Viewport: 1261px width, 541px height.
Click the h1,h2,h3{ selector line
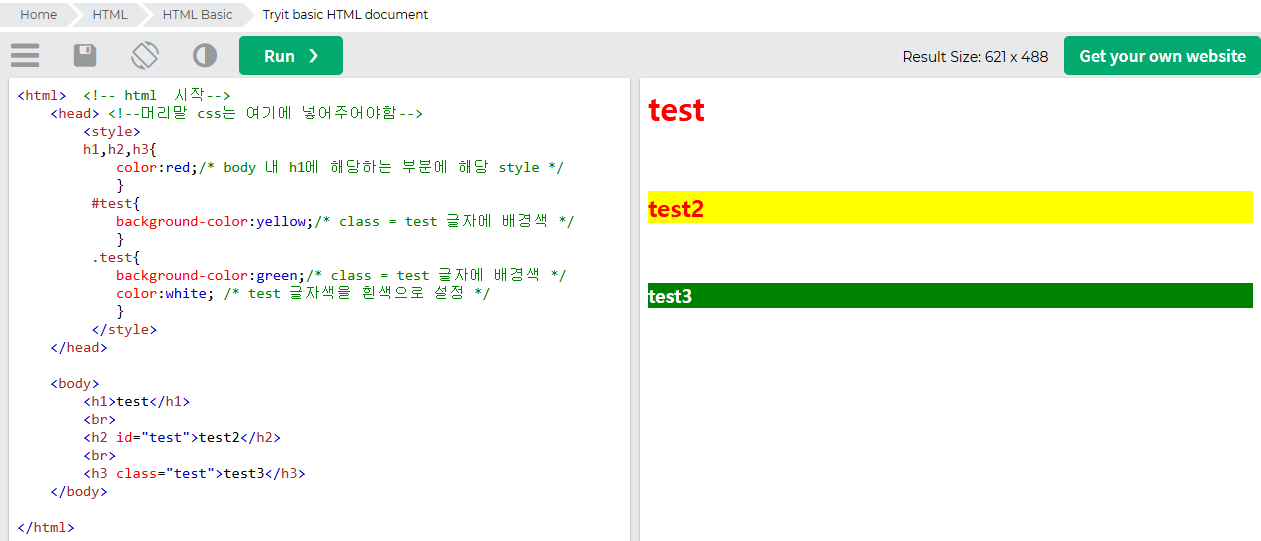tap(120, 149)
